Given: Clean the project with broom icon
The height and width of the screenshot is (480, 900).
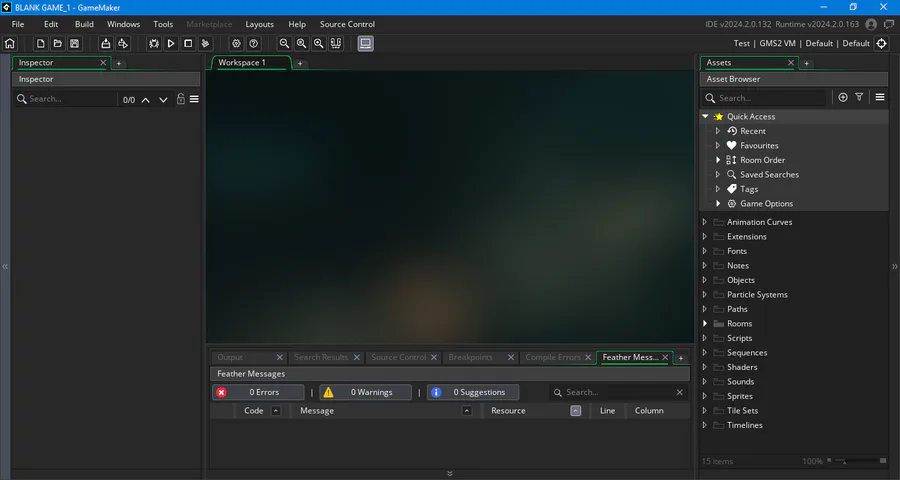Looking at the screenshot, I should tap(205, 44).
